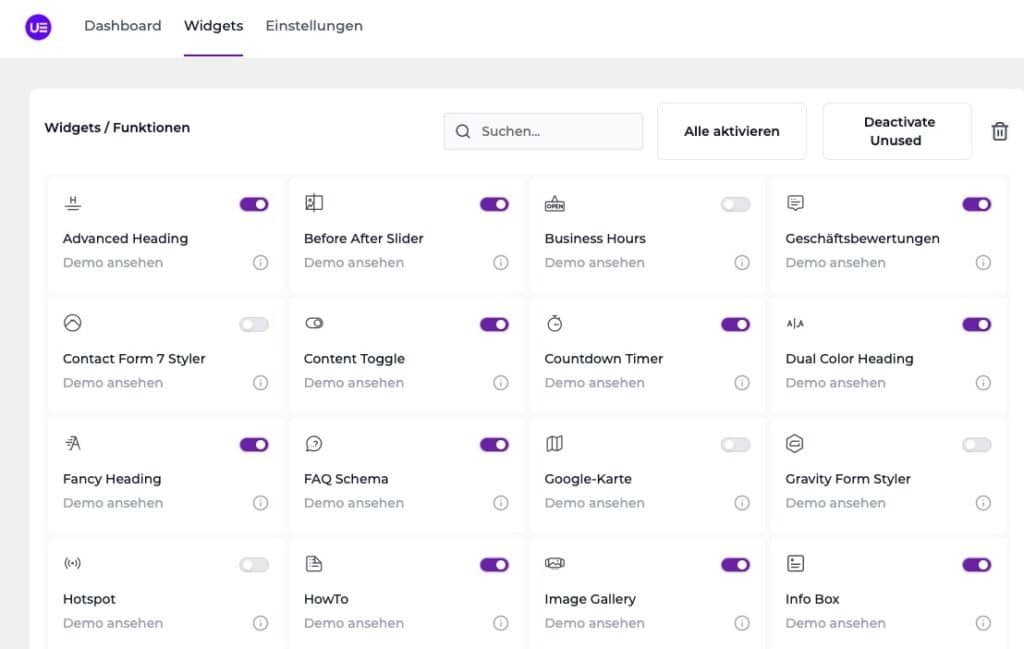This screenshot has width=1024, height=649.
Task: Switch to the Dashboard tab
Action: coord(122,26)
